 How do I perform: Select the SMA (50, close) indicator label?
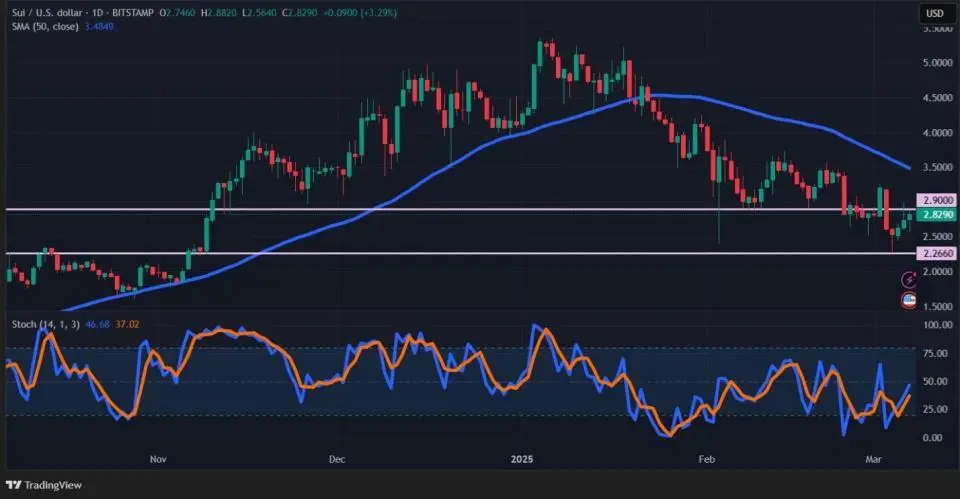pos(40,25)
